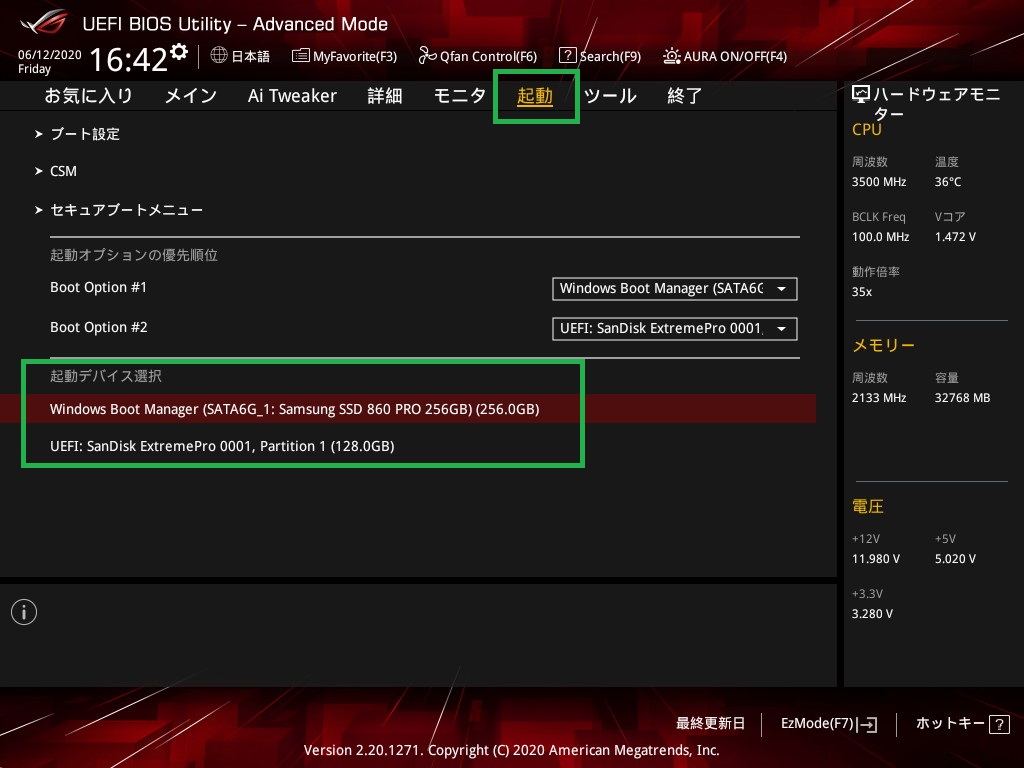The width and height of the screenshot is (1024, 768).
Task: Click the +12V value 11.980 V
Action: point(876,559)
